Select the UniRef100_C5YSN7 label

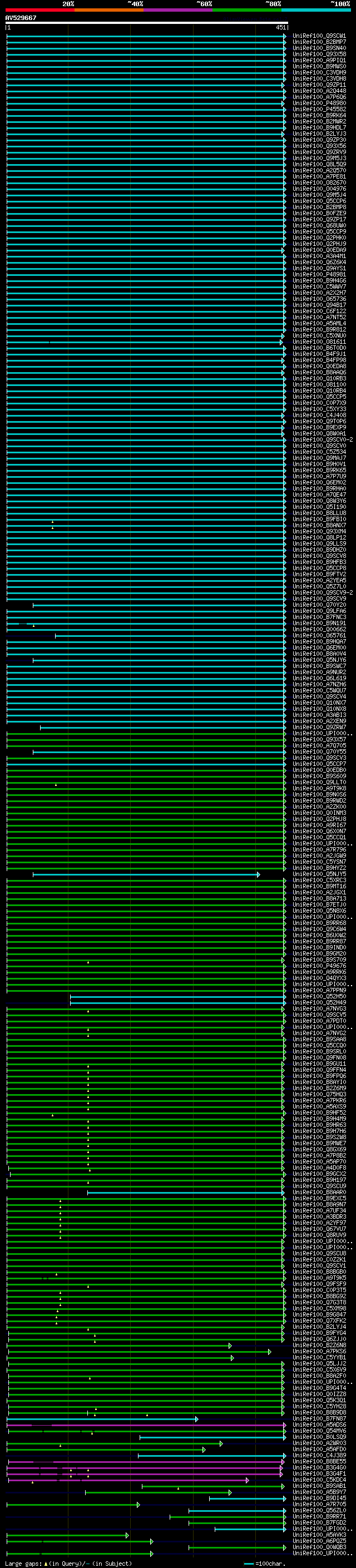319,862
